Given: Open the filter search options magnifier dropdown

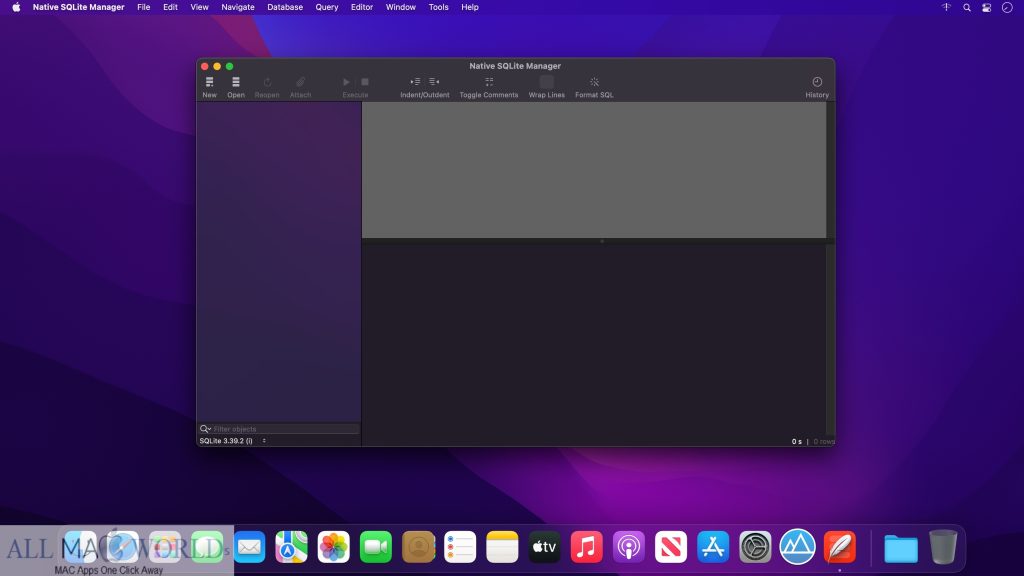Looking at the screenshot, I should tap(205, 429).
